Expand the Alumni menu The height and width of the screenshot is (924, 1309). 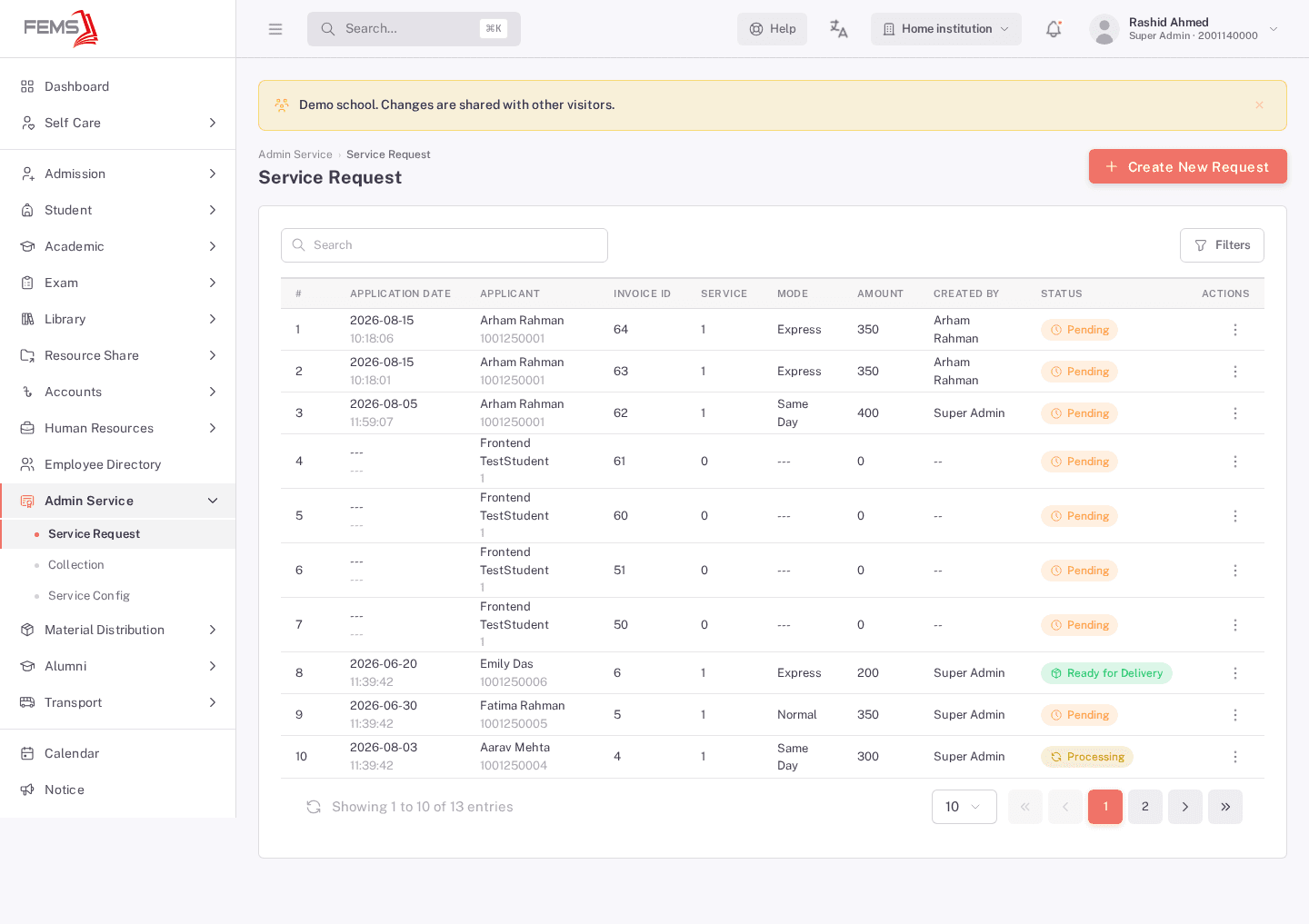coord(118,666)
